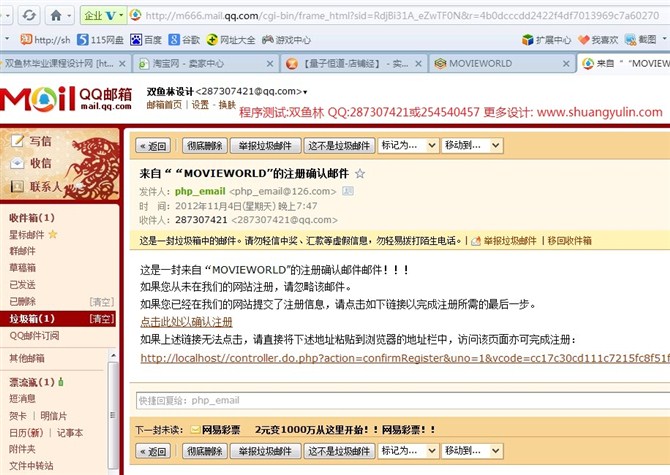Image resolution: width=670 pixels, height=475 pixels.
Task: Click the browser home icon
Action: 56,16
